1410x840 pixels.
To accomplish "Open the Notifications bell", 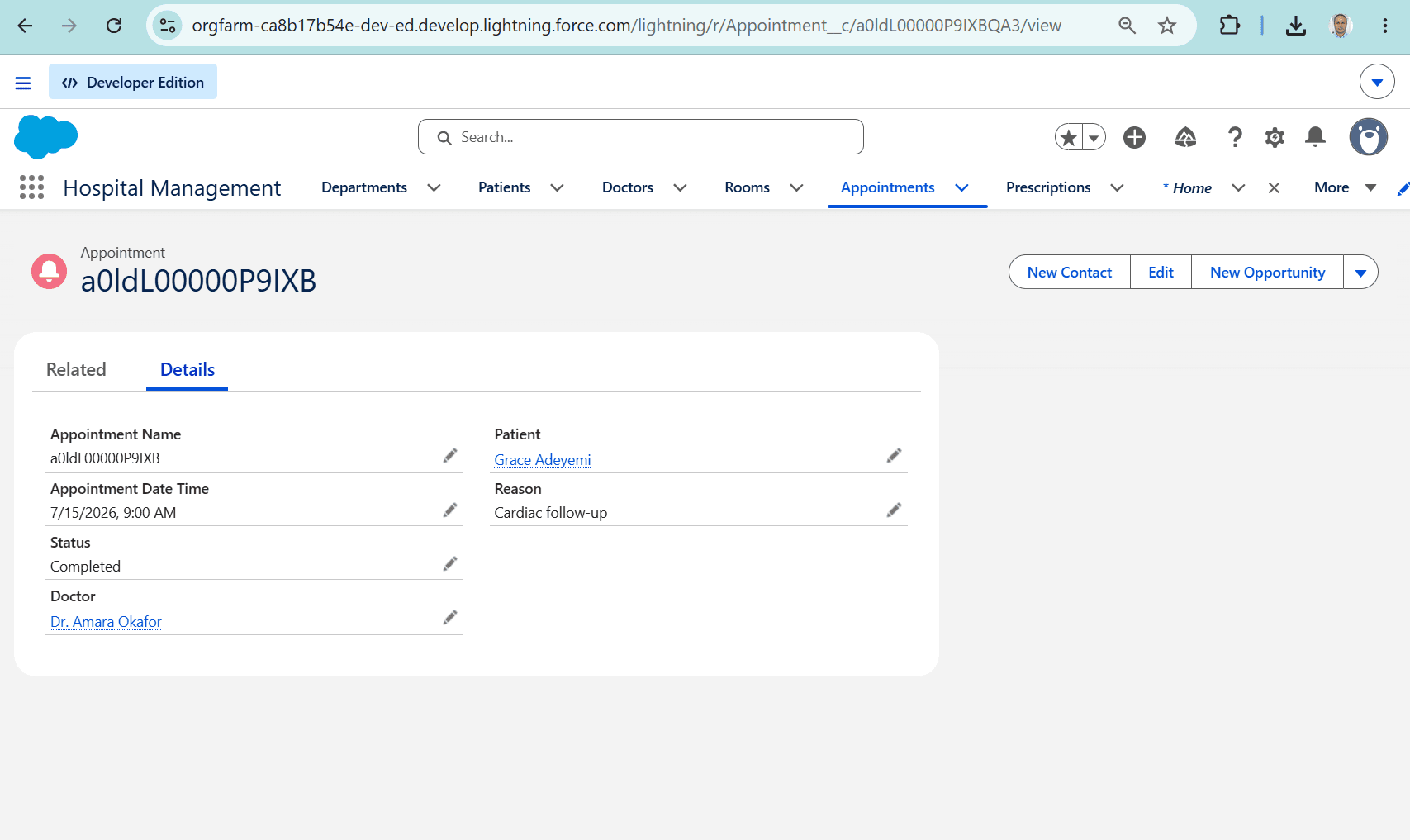I will coord(1315,137).
